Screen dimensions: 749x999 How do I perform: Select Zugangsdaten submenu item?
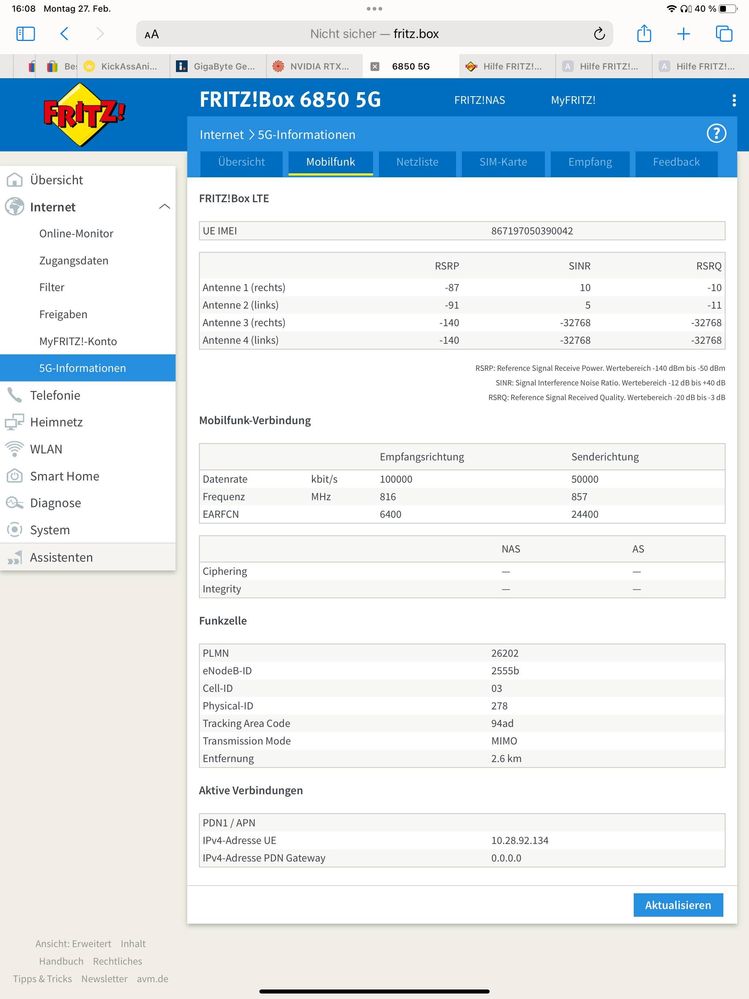tap(74, 261)
